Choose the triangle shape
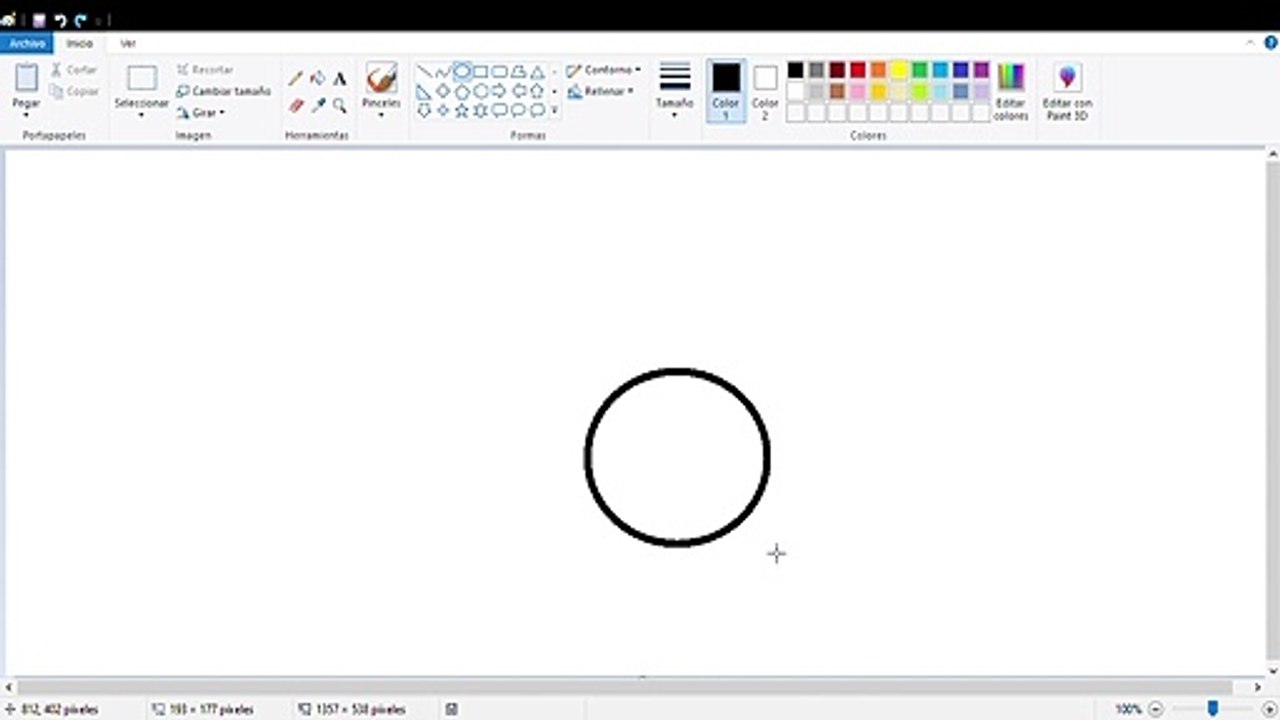 coord(538,72)
